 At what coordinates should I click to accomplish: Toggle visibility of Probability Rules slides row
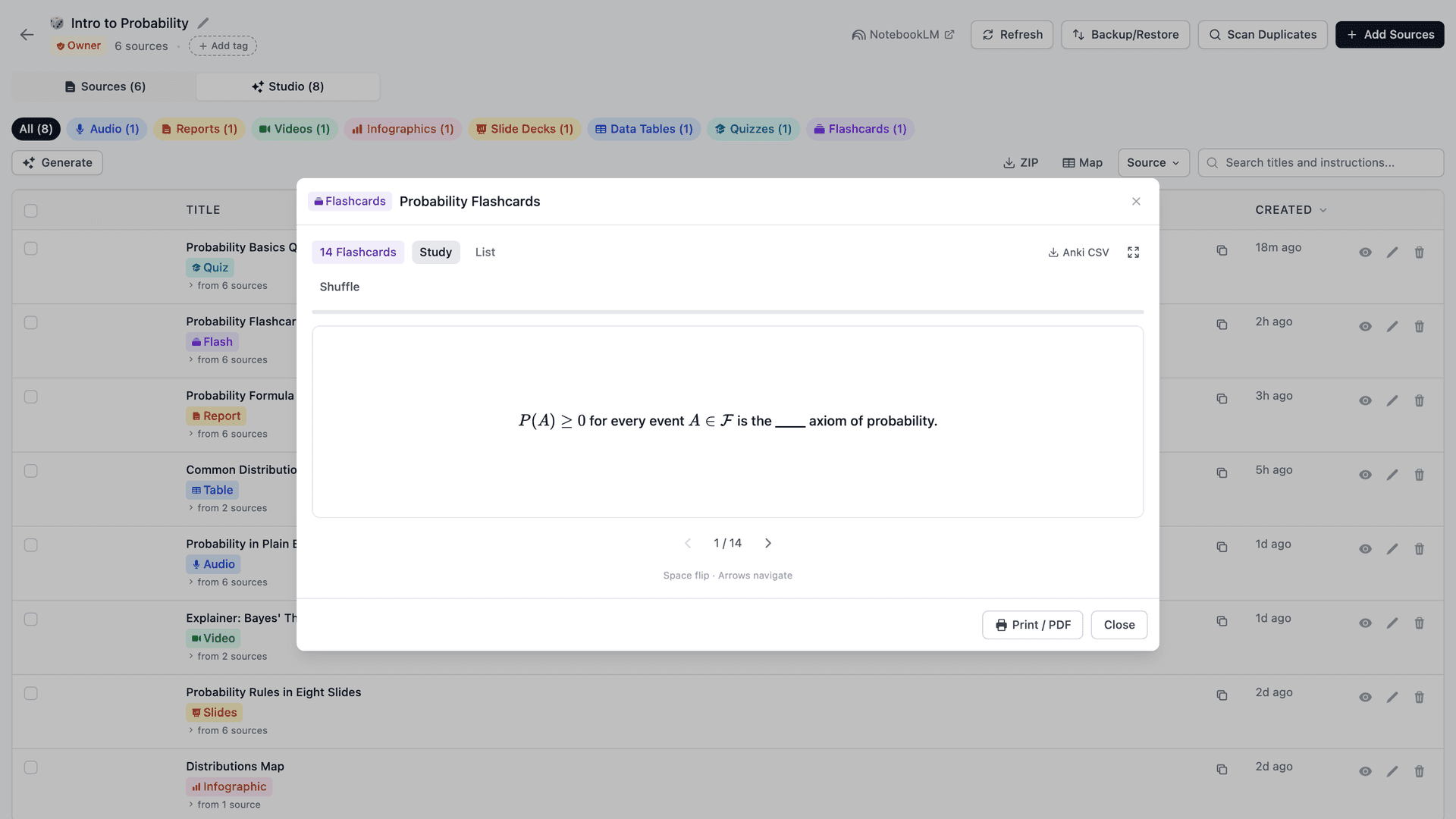[x=1365, y=697]
